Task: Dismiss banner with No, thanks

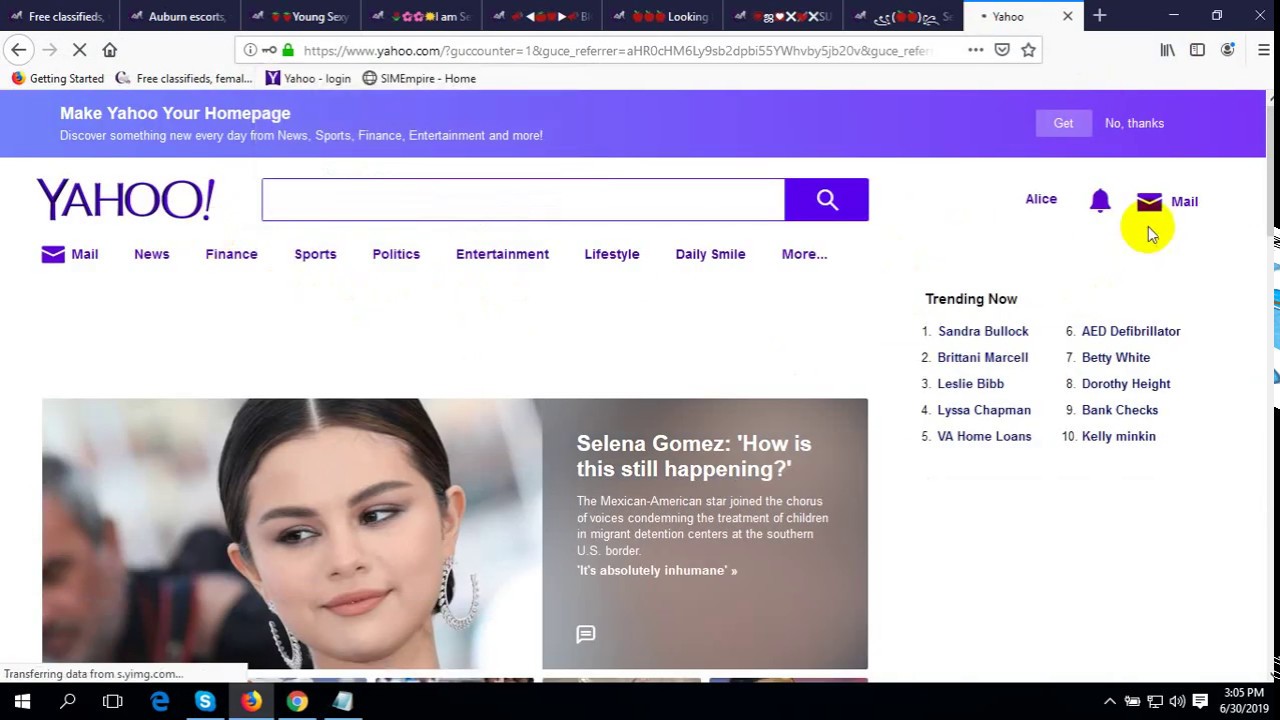Action: pyautogui.click(x=1134, y=123)
